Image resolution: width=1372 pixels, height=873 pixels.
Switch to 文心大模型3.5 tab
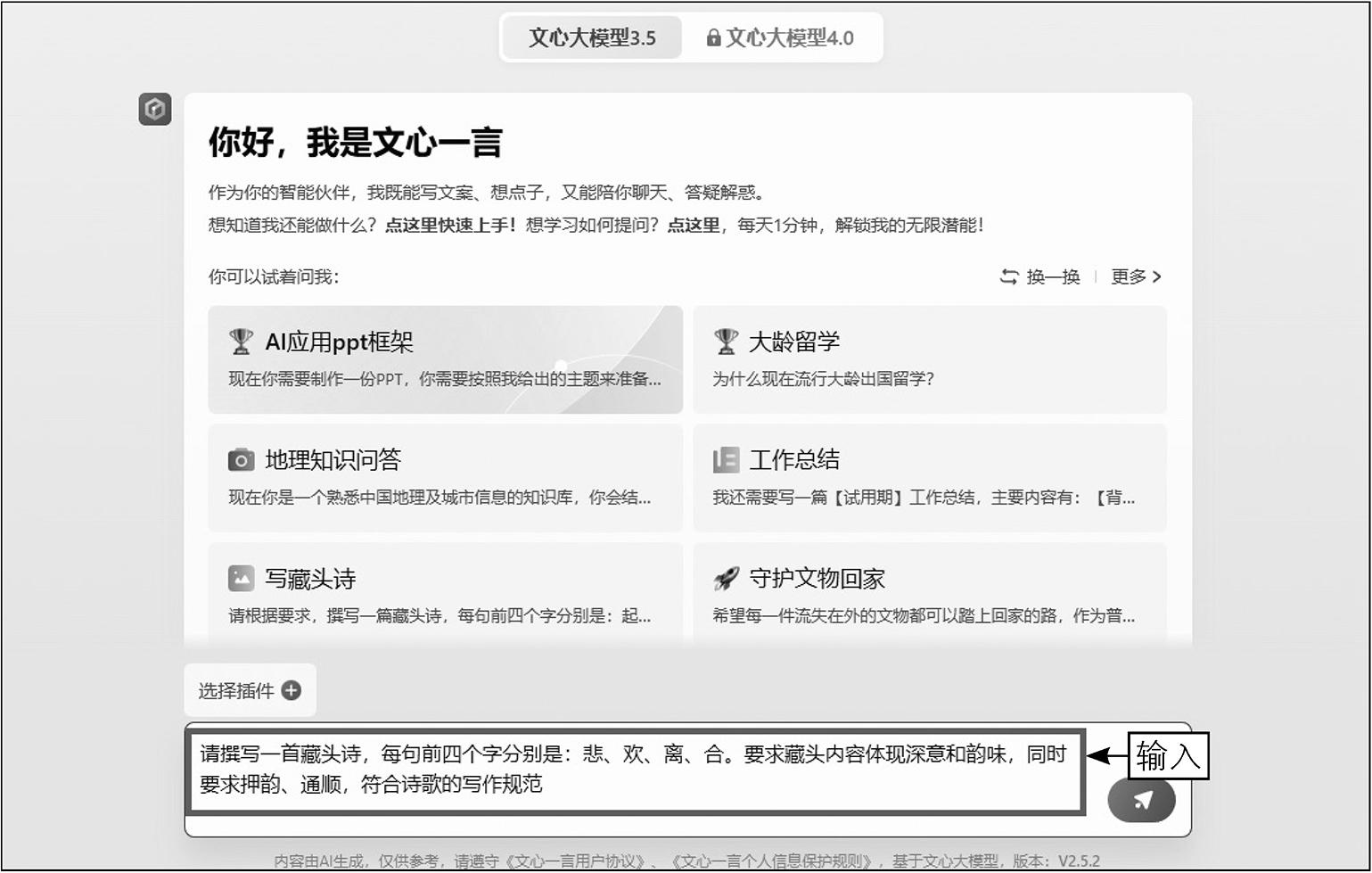coord(592,37)
